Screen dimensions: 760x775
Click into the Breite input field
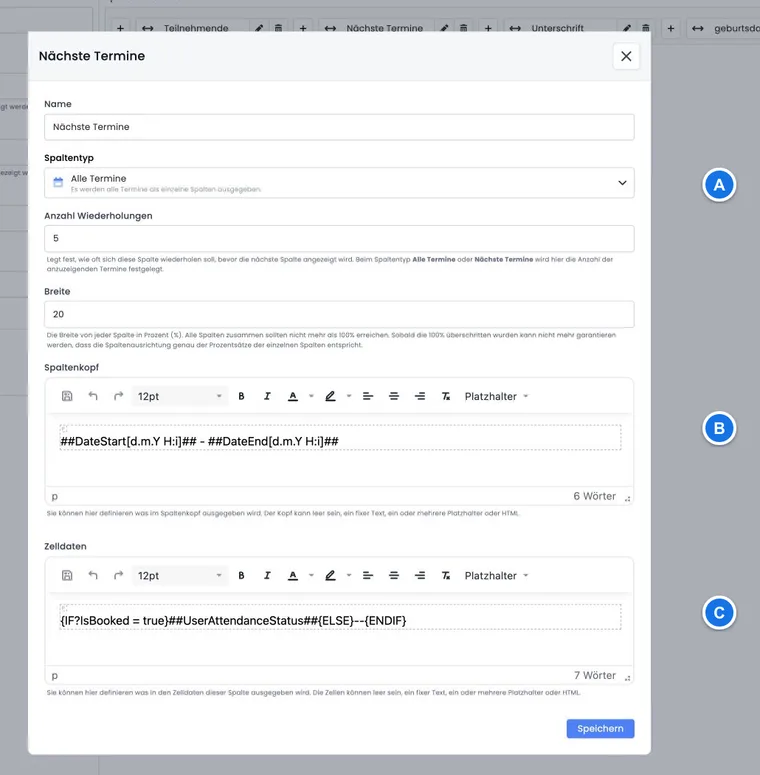(339, 314)
